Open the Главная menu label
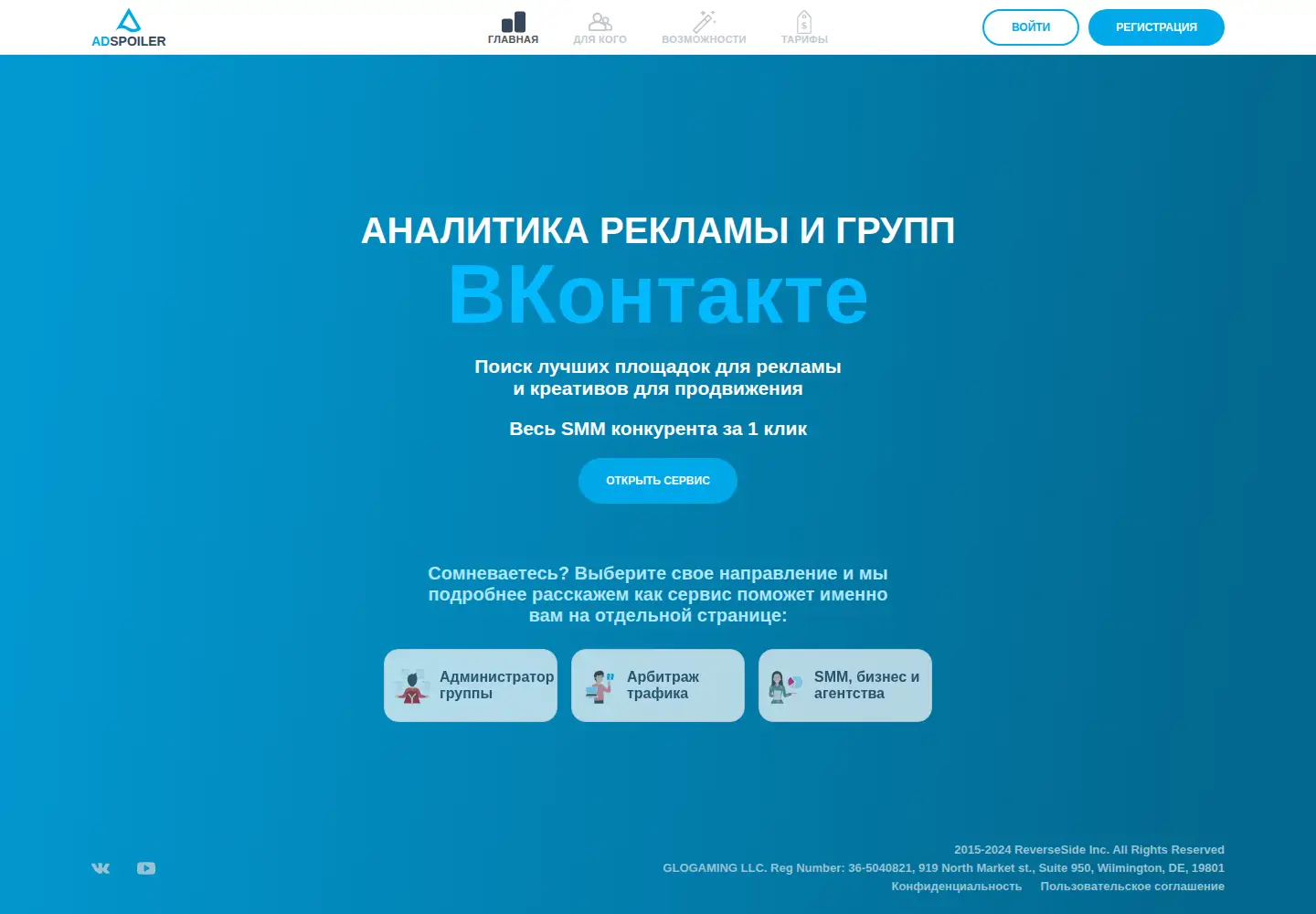Viewport: 1316px width, 914px height. tap(514, 39)
